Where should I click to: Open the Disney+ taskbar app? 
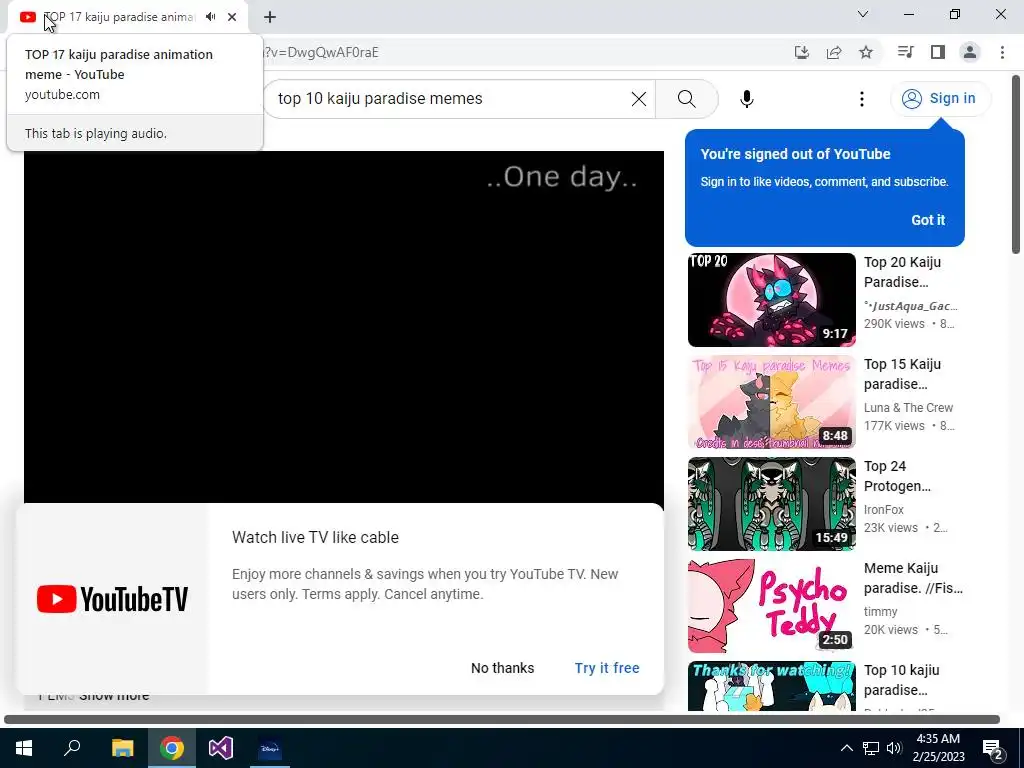point(270,748)
